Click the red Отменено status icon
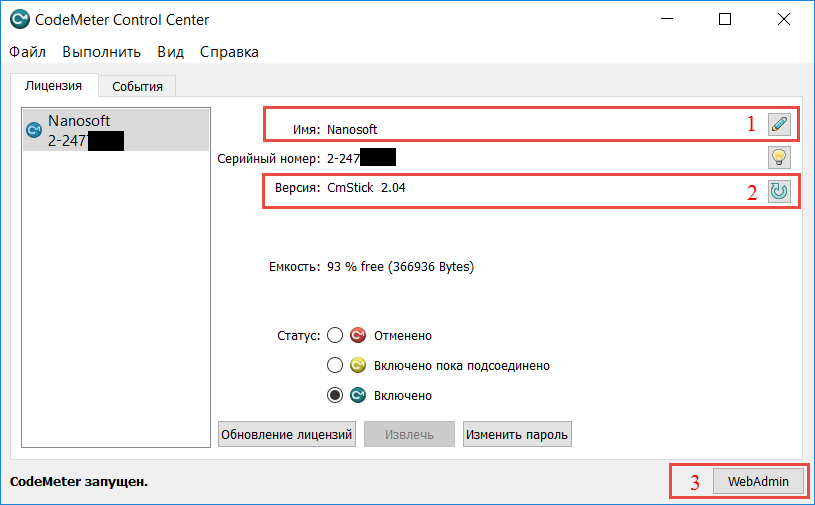Image resolution: width=815 pixels, height=505 pixels. [x=358, y=335]
